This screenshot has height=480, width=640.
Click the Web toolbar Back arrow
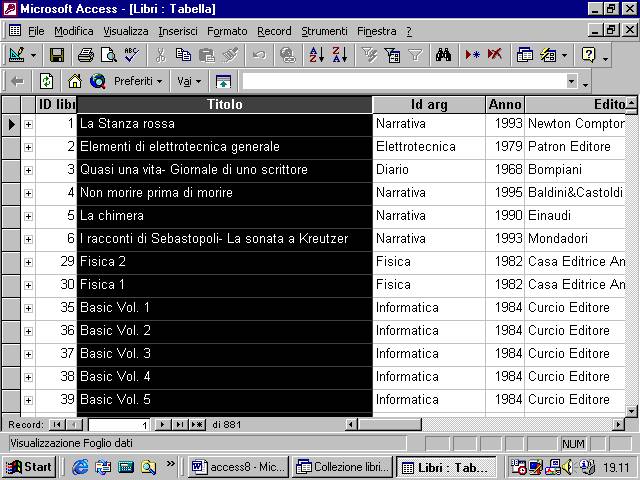click(17, 81)
